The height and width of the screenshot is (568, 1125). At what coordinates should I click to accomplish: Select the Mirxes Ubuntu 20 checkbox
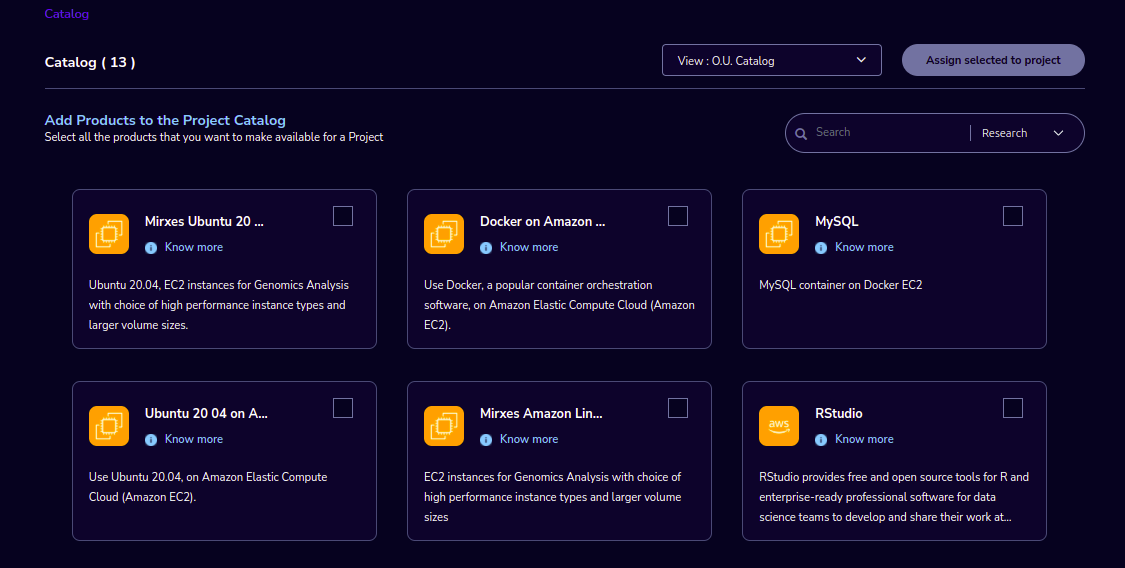tap(343, 216)
